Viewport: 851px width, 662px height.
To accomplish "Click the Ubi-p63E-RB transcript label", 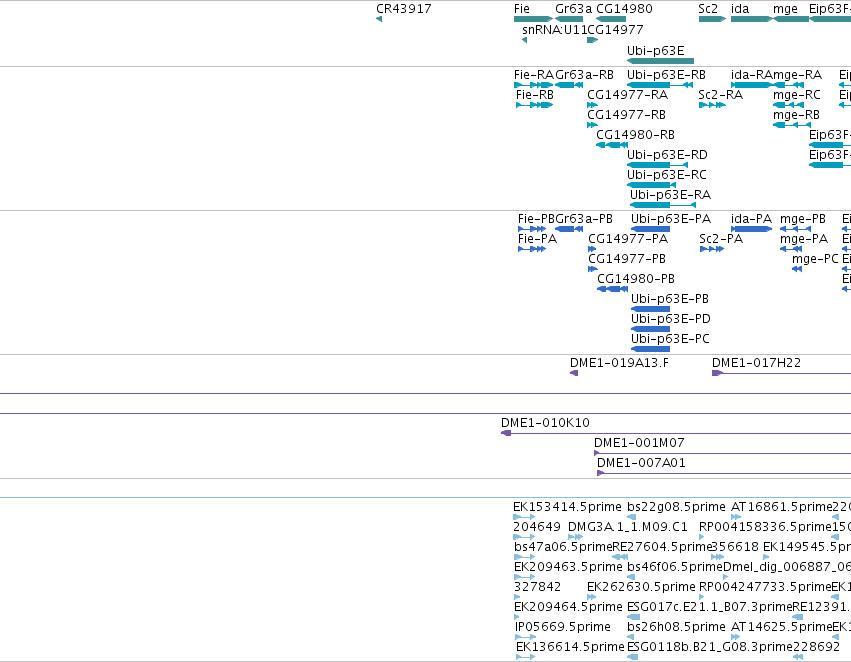I will (666, 75).
